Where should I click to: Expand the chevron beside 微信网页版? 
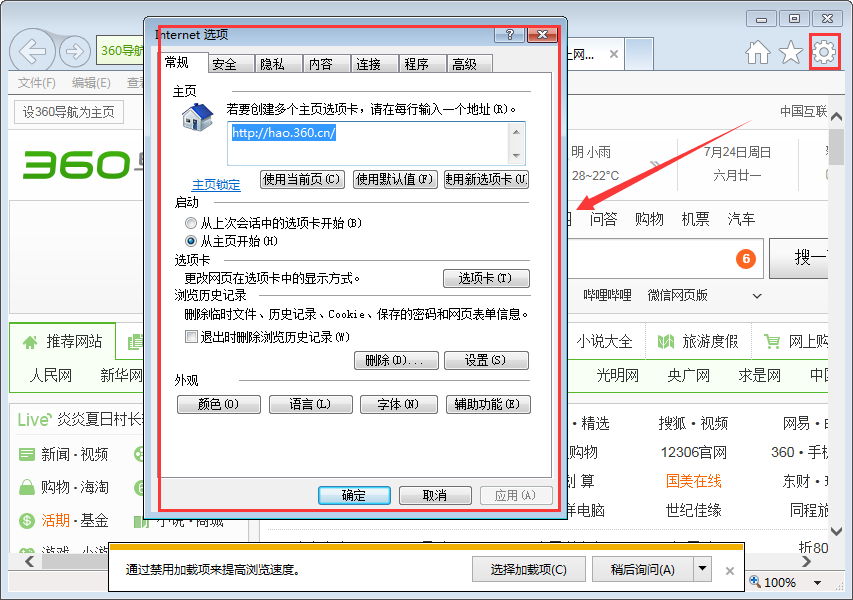(757, 296)
